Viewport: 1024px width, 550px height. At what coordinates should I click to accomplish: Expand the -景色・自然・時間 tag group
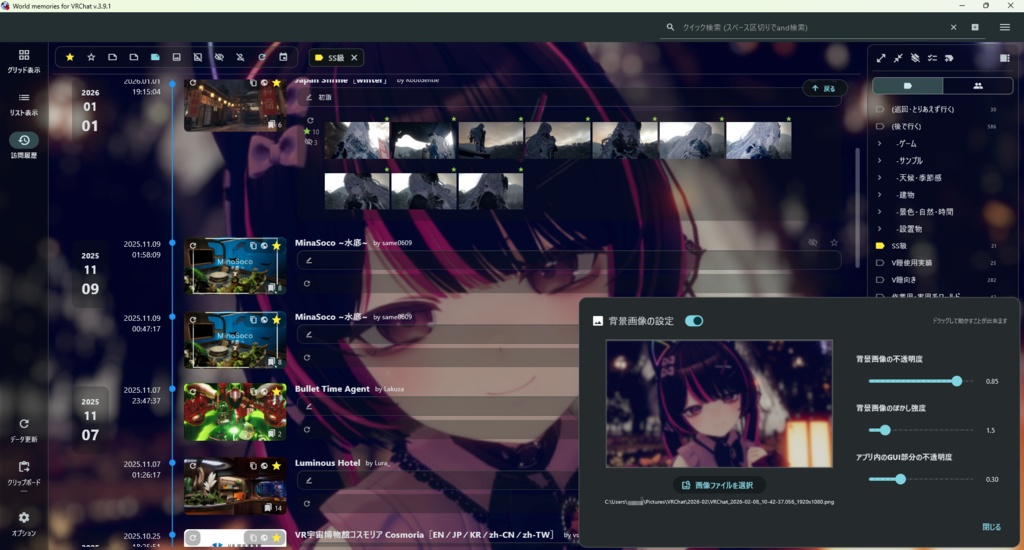coord(879,211)
